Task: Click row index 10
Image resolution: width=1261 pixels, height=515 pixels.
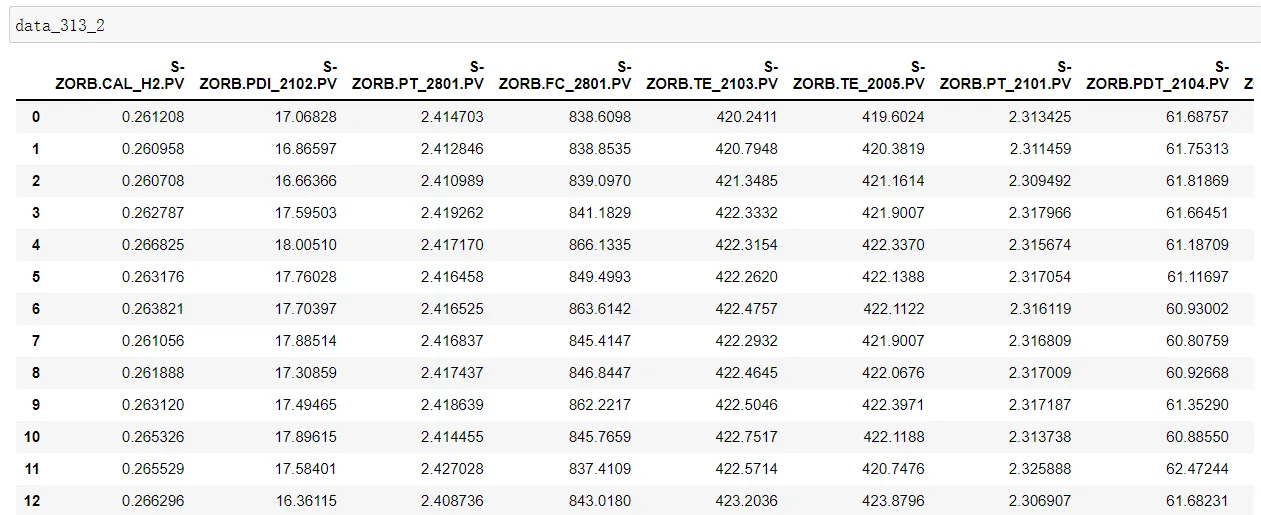Action: (x=32, y=437)
